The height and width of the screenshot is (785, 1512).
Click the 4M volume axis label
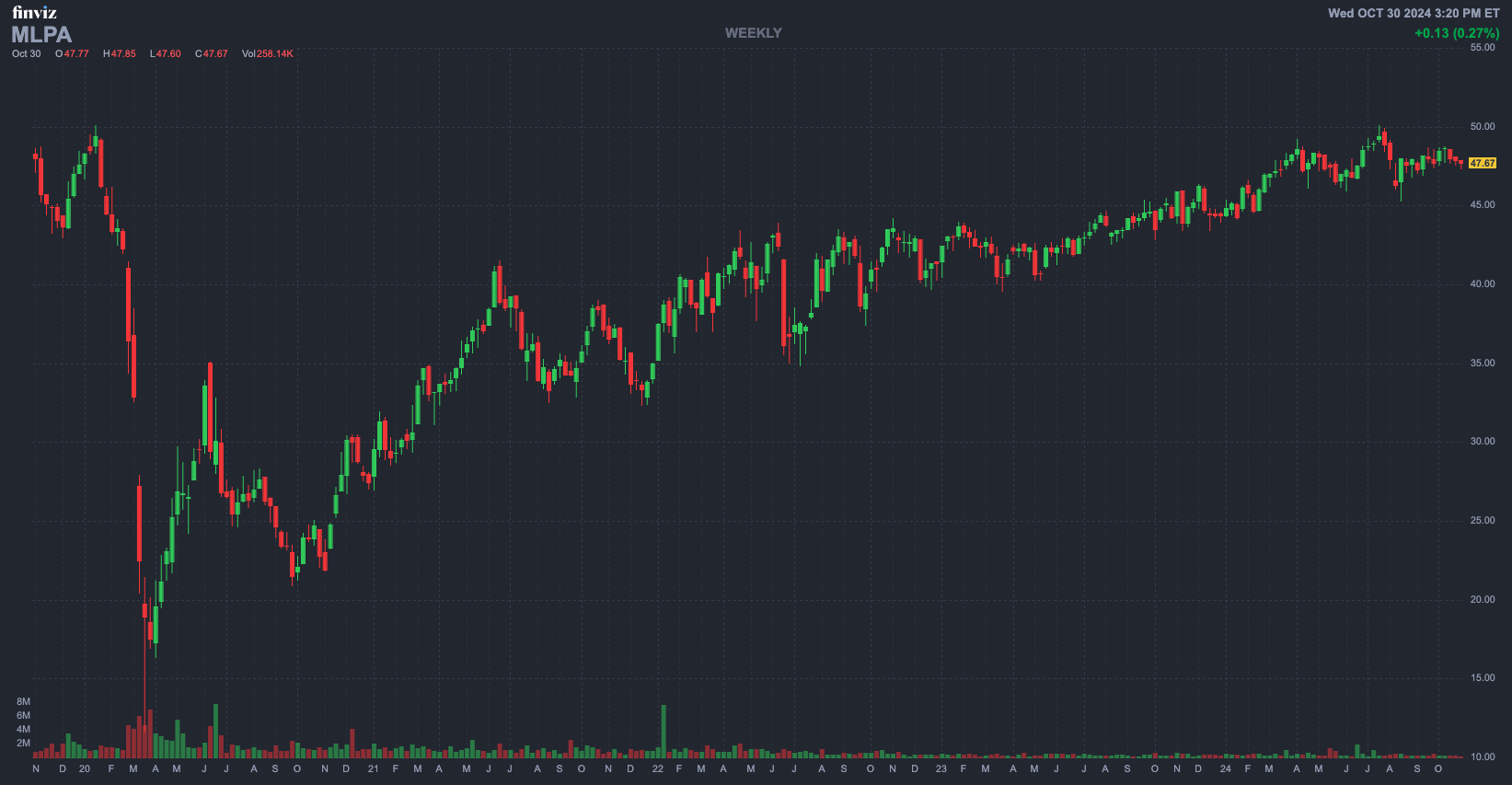[x=24, y=730]
